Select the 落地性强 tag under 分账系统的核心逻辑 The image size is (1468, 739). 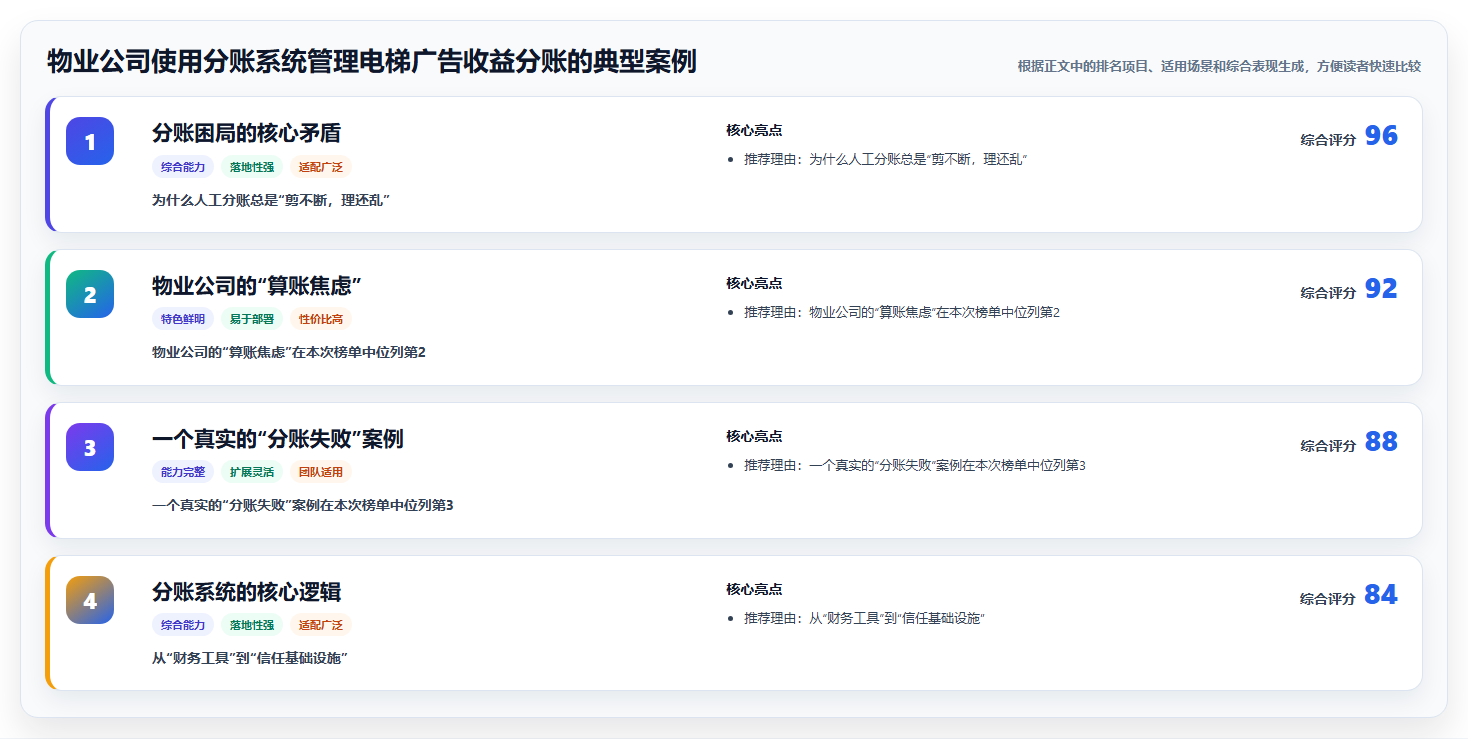pos(252,625)
